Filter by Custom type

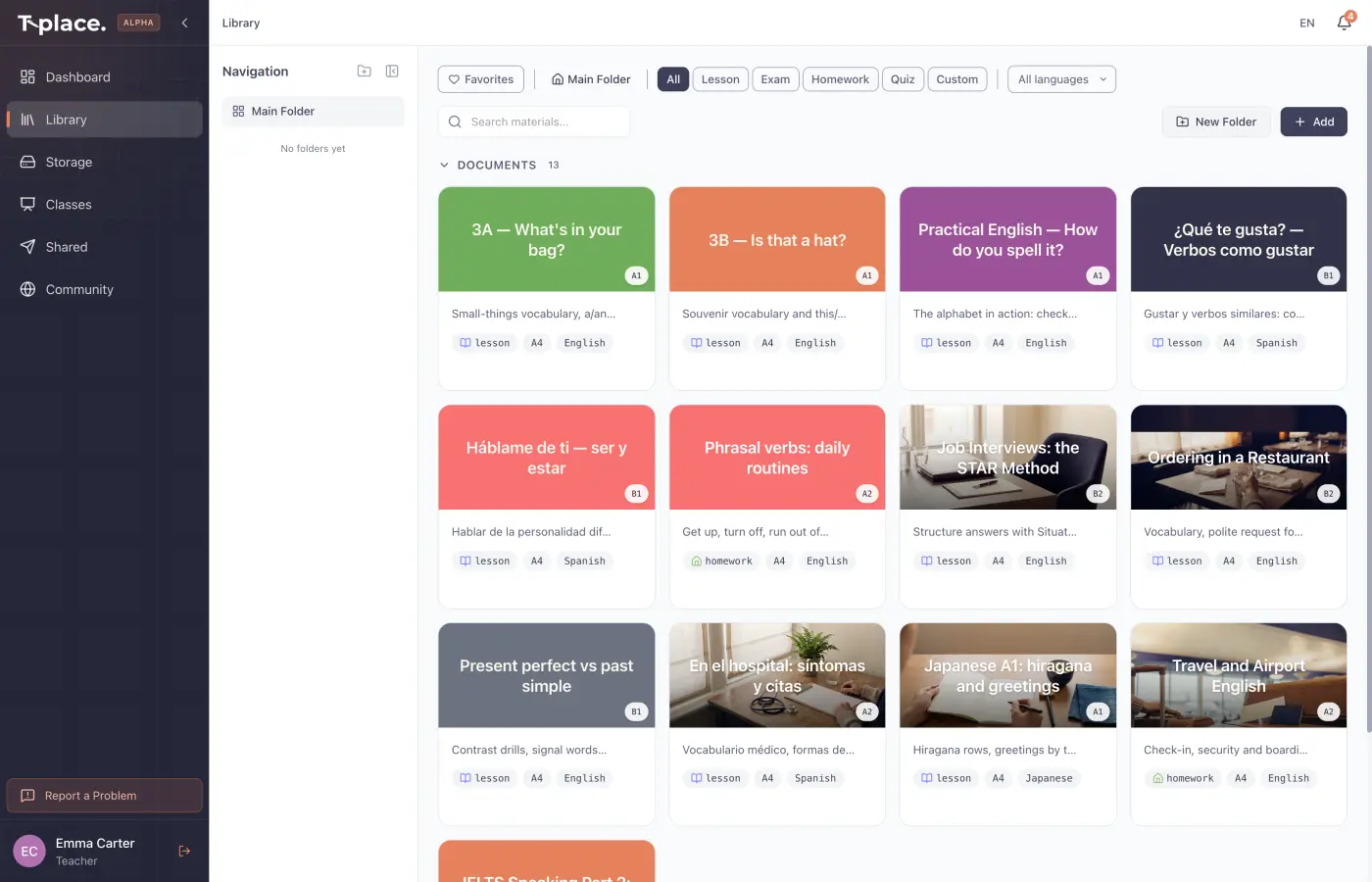click(957, 79)
